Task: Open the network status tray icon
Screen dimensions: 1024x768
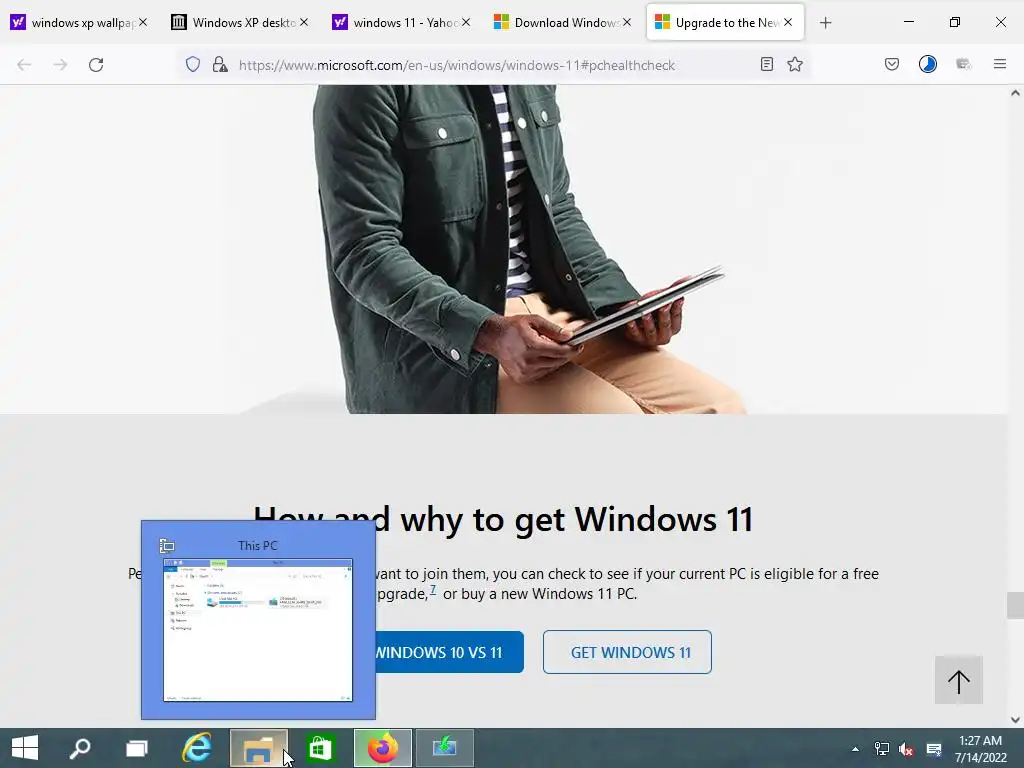Action: tap(881, 749)
